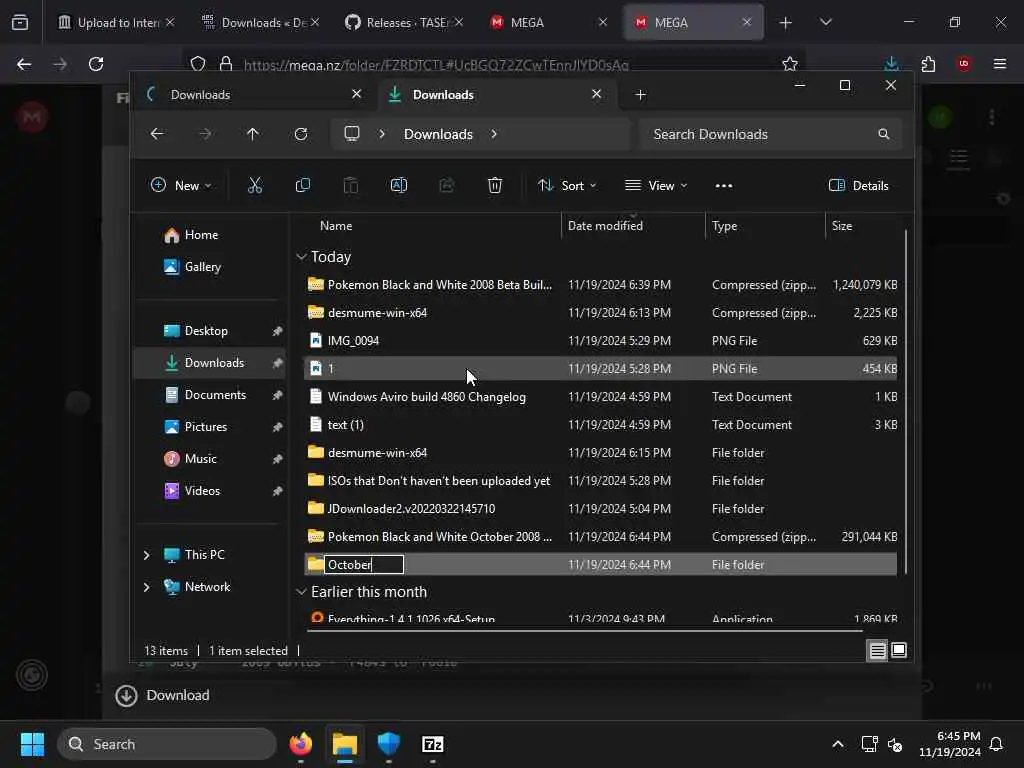Switch to the first Downloads Explorer tab
Screen dimensions: 1024x768
click(252, 95)
